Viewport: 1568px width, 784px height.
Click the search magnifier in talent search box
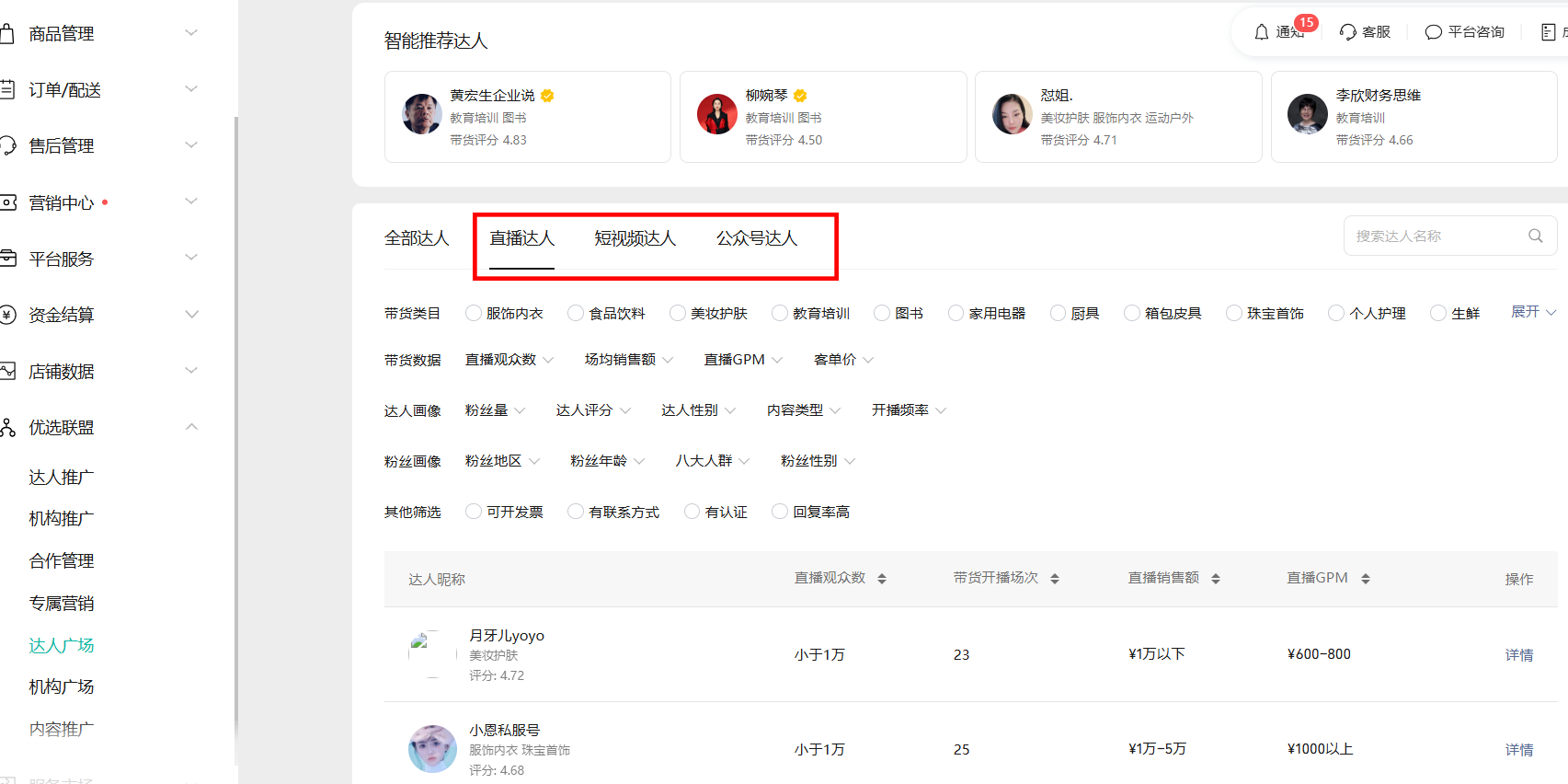pos(1535,236)
